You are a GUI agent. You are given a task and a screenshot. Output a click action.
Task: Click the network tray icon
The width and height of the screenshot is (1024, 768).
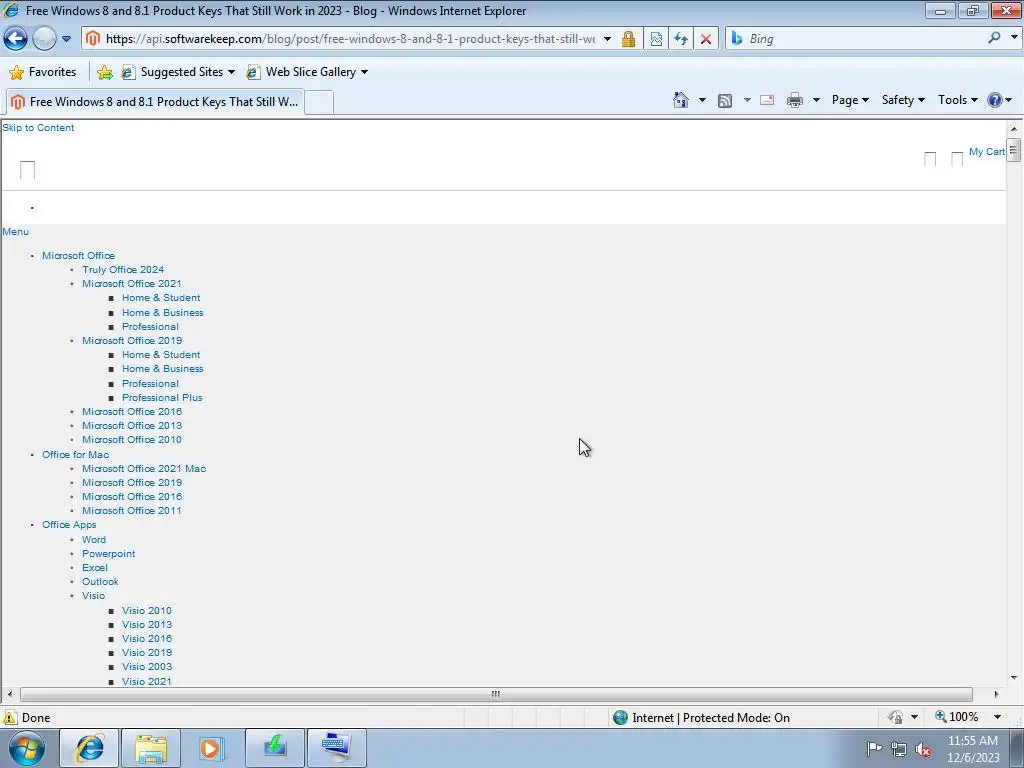pyautogui.click(x=899, y=750)
